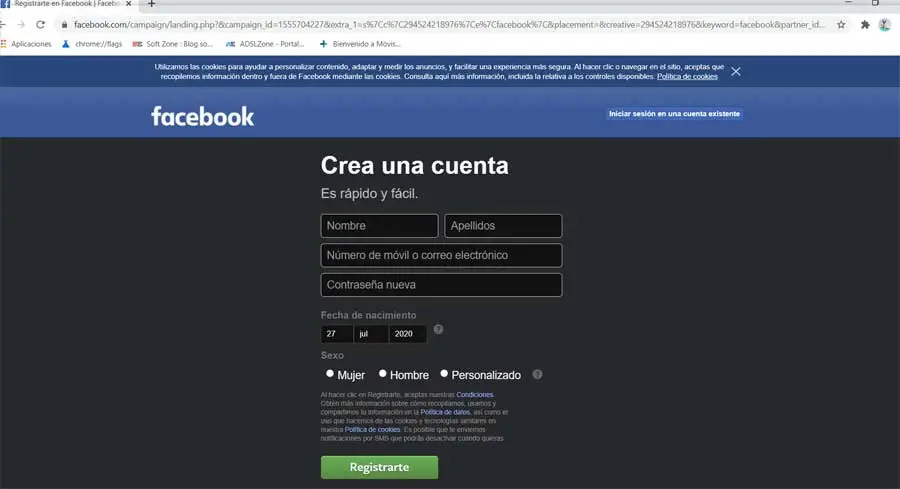Open the Política de cookies link in terms
The width and height of the screenshot is (900, 489).
click(x=373, y=429)
